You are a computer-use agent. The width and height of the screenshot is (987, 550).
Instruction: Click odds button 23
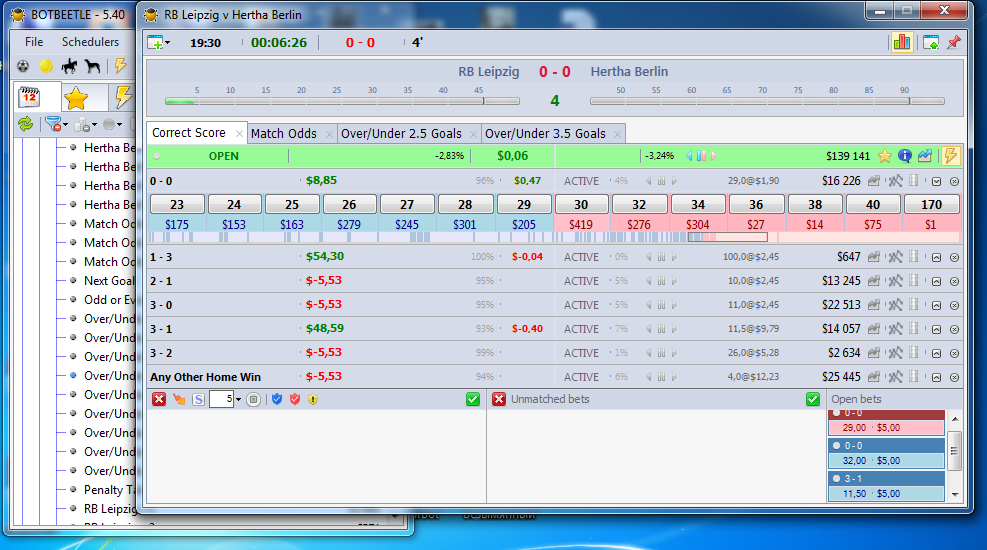click(x=178, y=205)
